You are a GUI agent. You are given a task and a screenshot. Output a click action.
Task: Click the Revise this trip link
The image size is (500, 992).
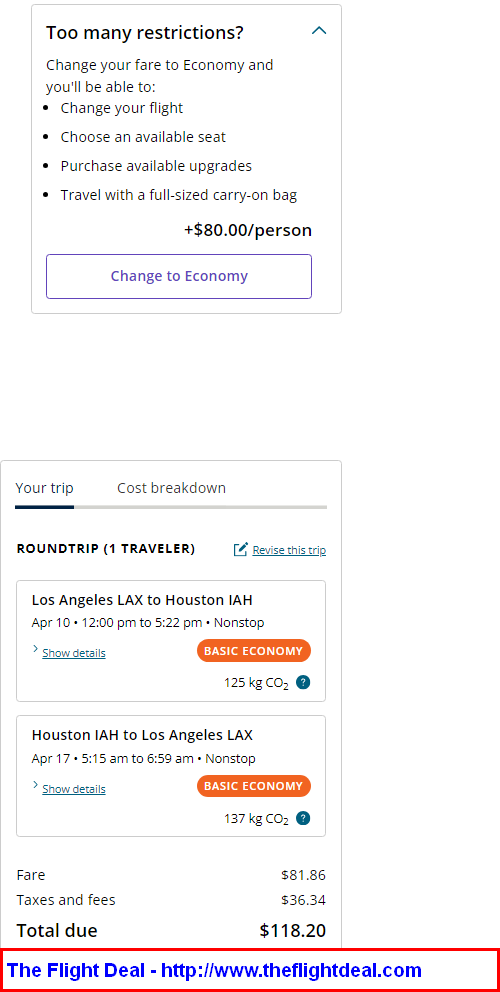click(x=289, y=550)
